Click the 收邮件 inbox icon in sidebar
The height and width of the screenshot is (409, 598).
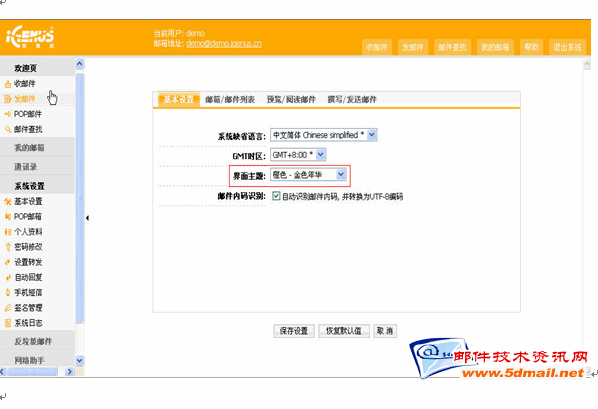click(x=8, y=84)
